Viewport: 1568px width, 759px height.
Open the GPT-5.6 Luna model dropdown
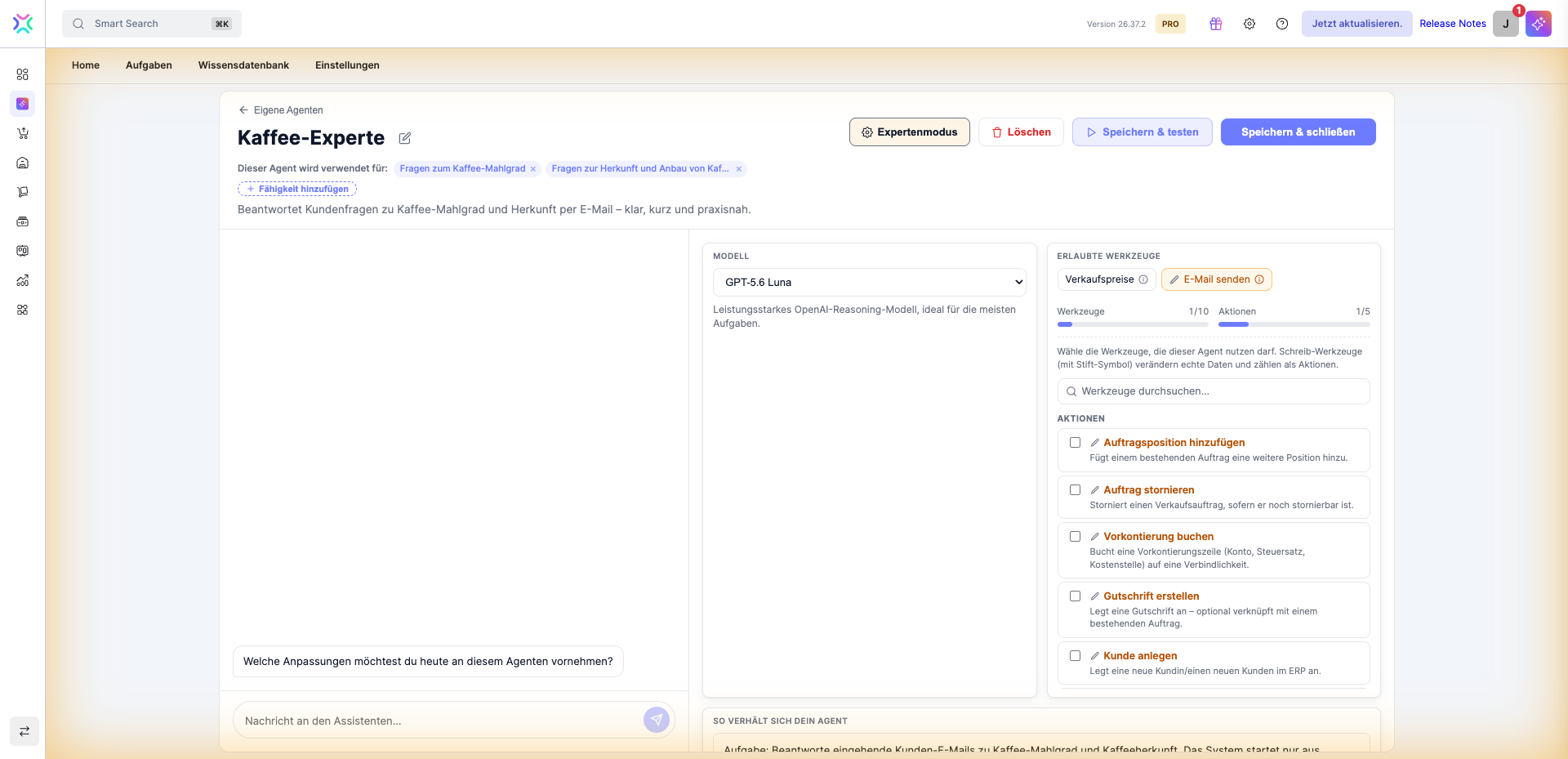[869, 282]
